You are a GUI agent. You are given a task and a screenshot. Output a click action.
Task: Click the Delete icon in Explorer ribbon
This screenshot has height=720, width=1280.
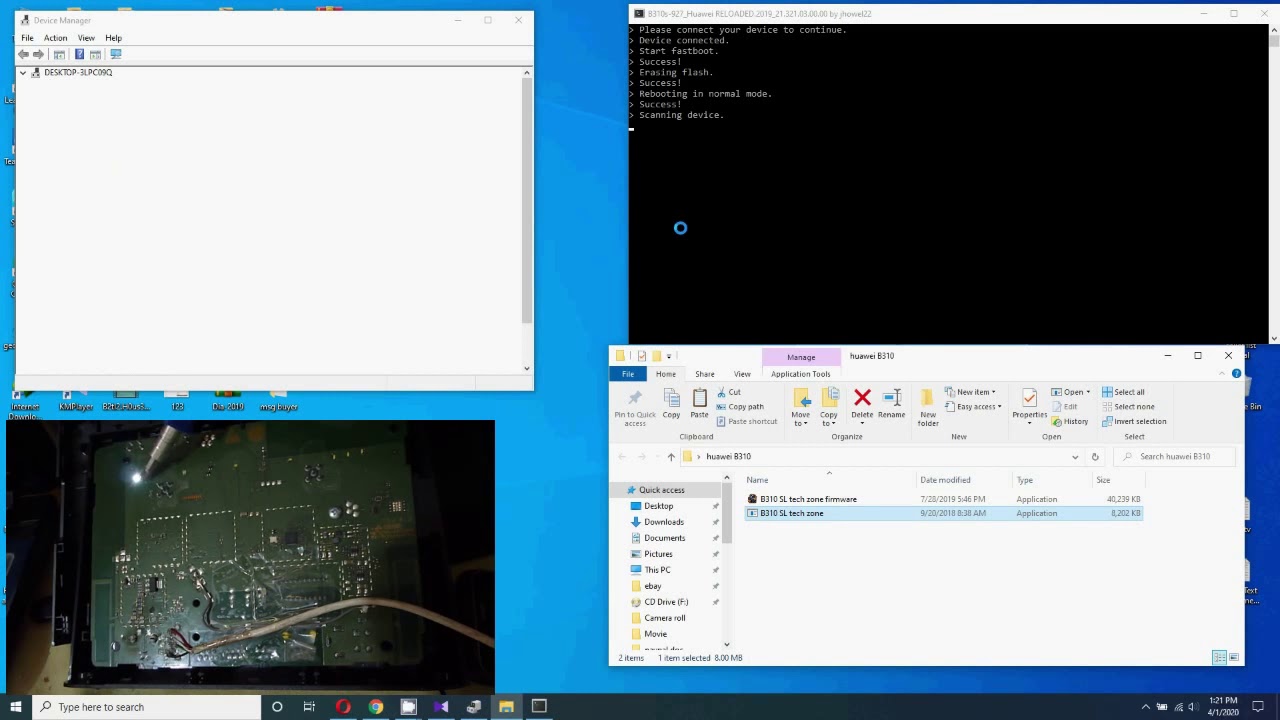click(x=862, y=399)
